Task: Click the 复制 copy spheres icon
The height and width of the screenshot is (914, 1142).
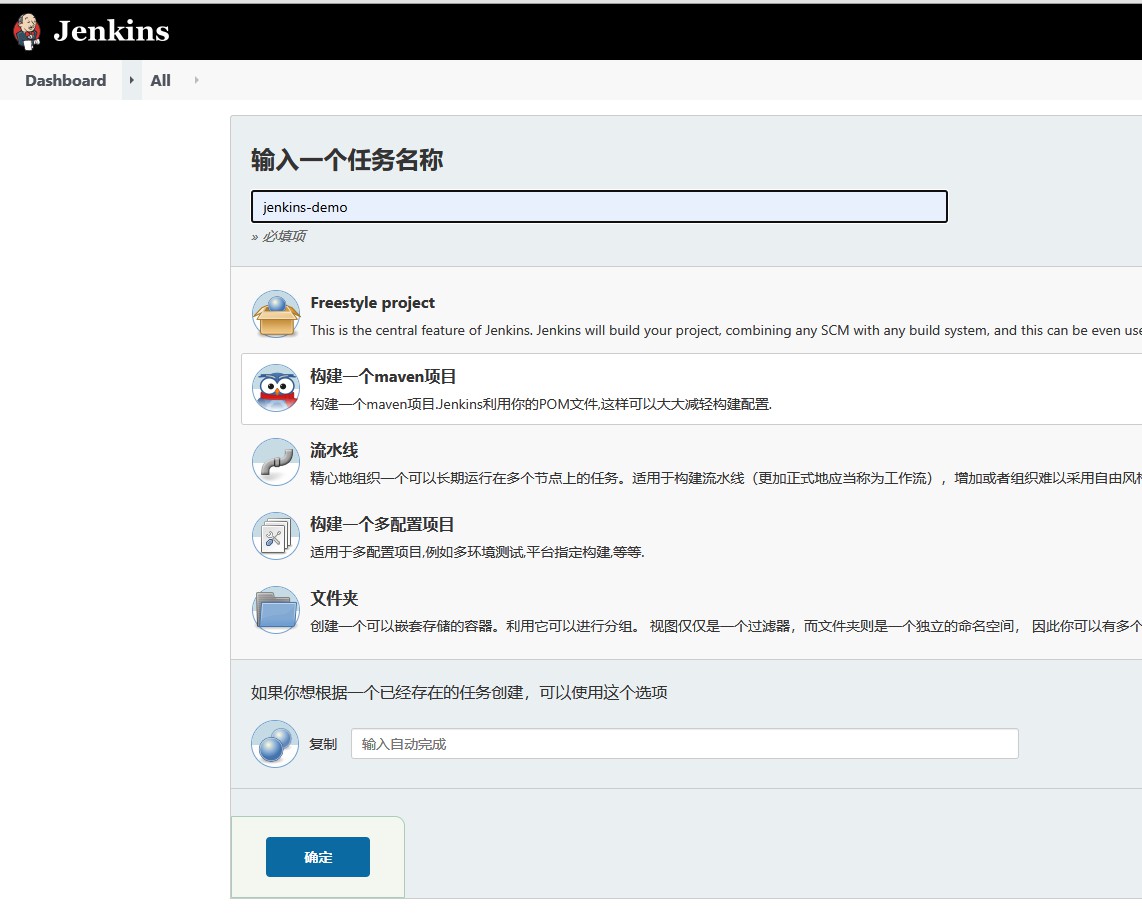Action: [275, 744]
